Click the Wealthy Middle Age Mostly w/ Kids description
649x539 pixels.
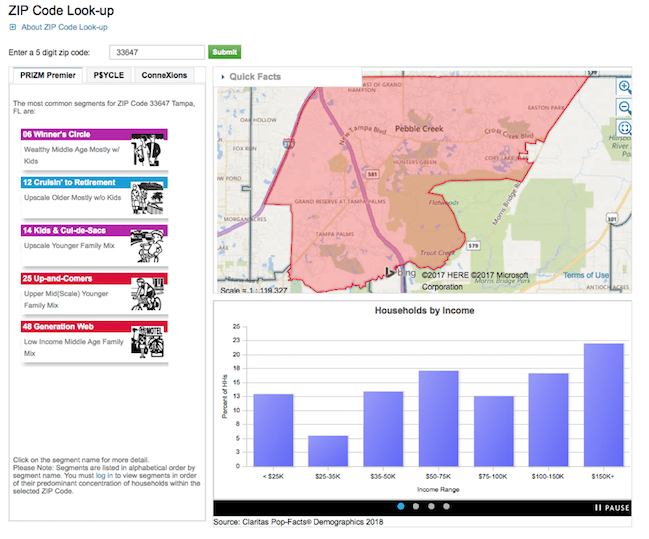pos(72,155)
